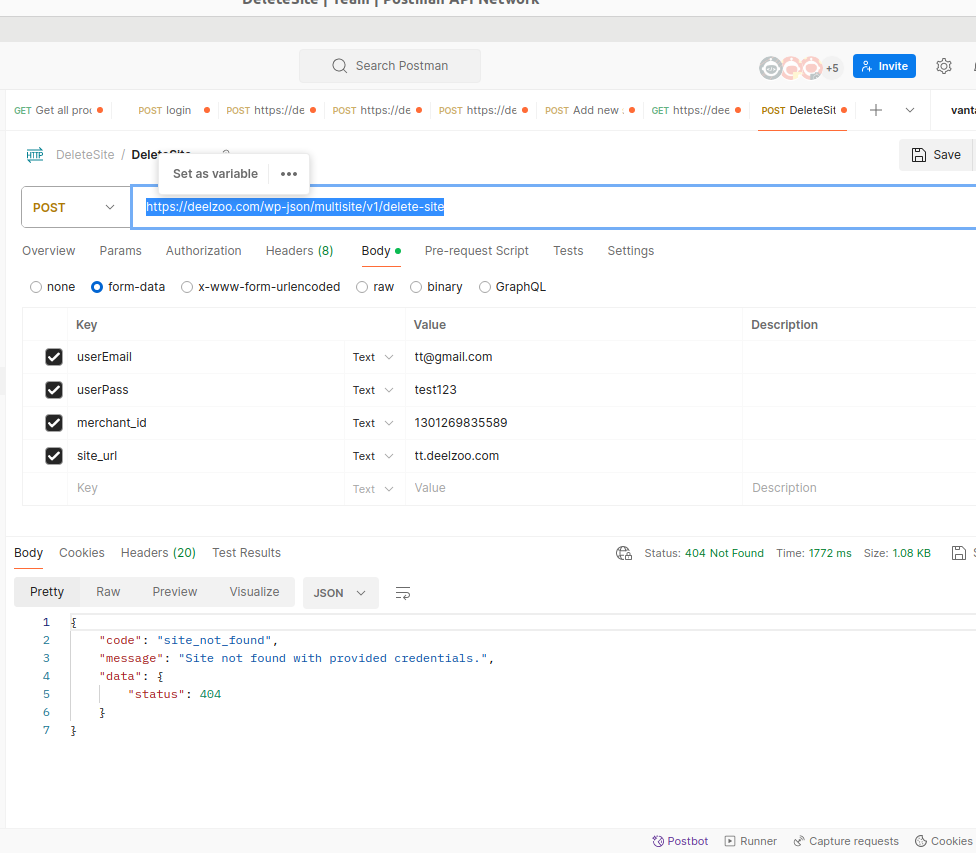The width and height of the screenshot is (976, 853).
Task: Click the Search Postman field
Action: pos(390,66)
